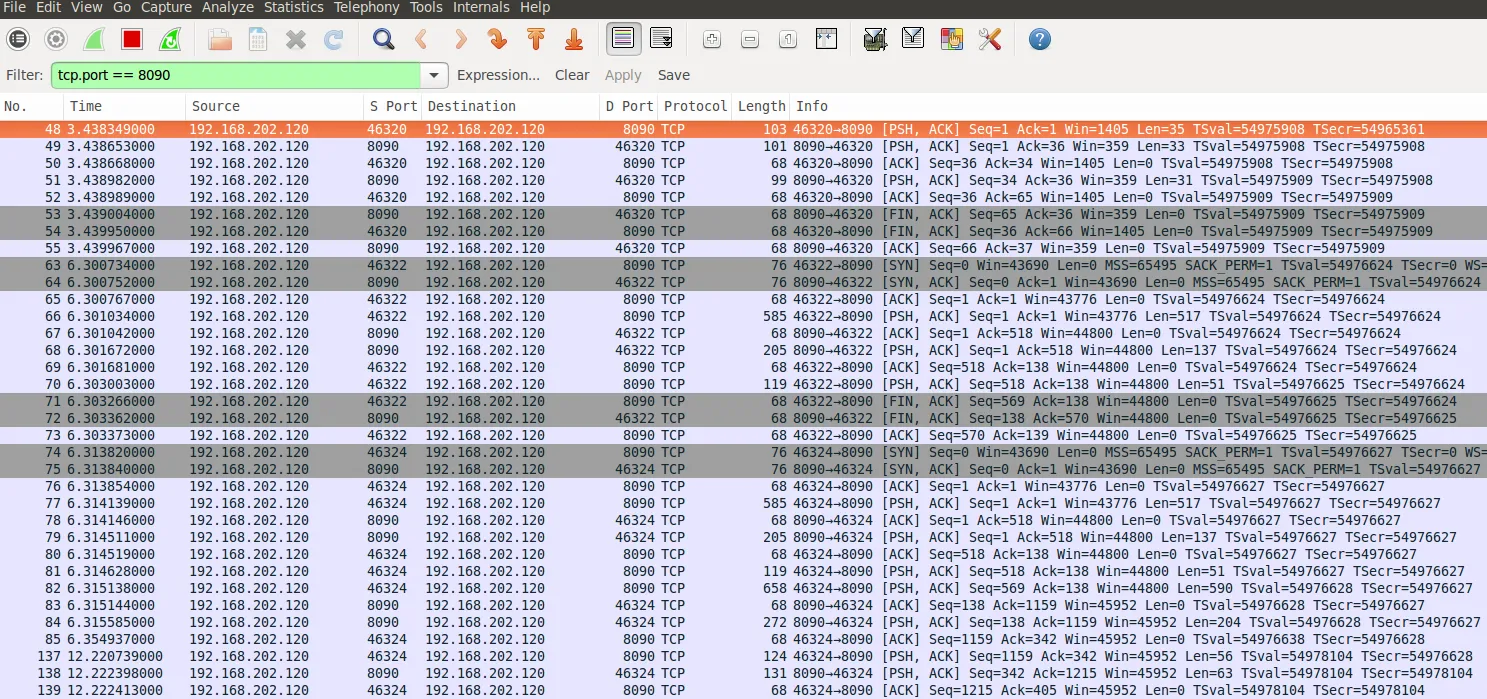
Task: Clear the display filter
Action: pyautogui.click(x=572, y=75)
